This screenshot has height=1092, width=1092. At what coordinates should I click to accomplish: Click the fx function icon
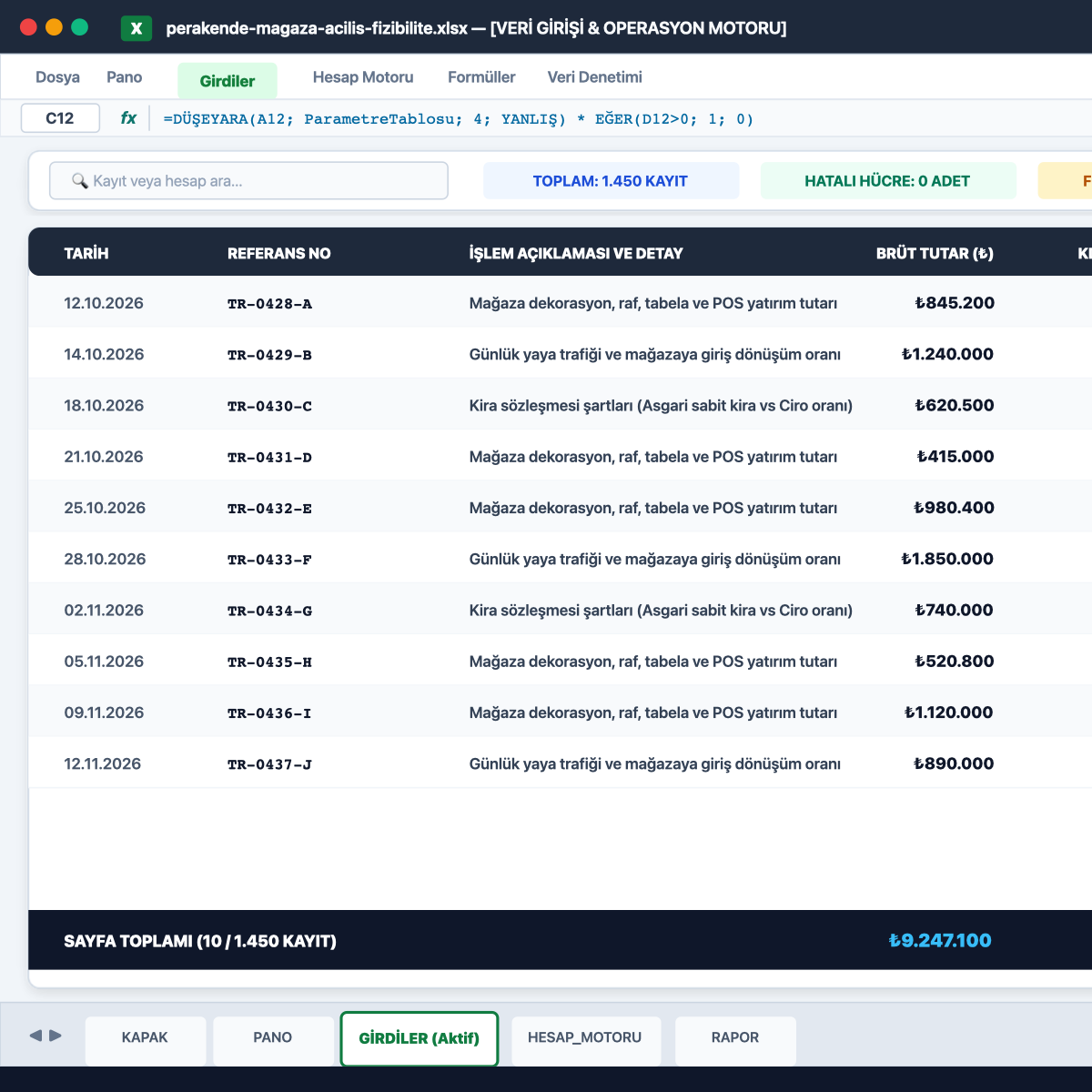tap(128, 118)
